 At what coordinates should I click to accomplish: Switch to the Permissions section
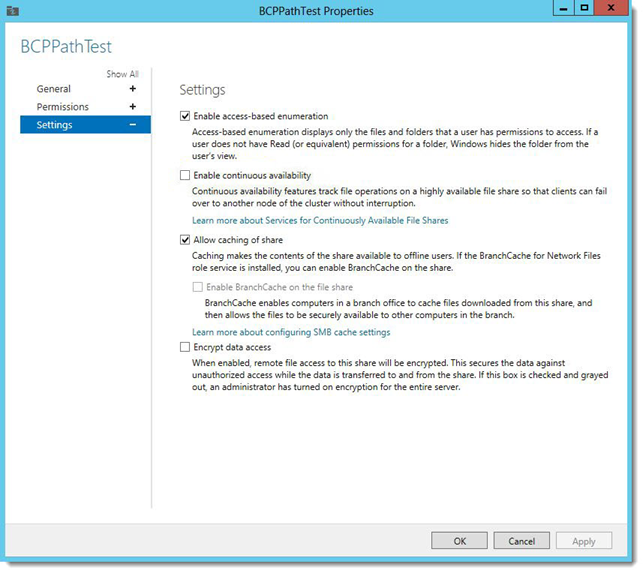[63, 107]
